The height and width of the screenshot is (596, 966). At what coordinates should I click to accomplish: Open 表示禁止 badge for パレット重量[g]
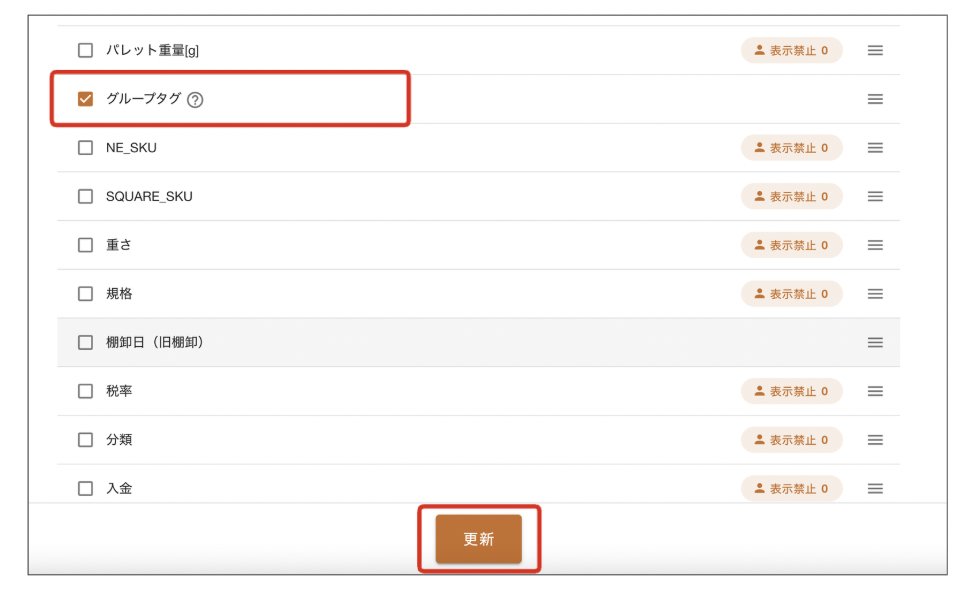791,50
